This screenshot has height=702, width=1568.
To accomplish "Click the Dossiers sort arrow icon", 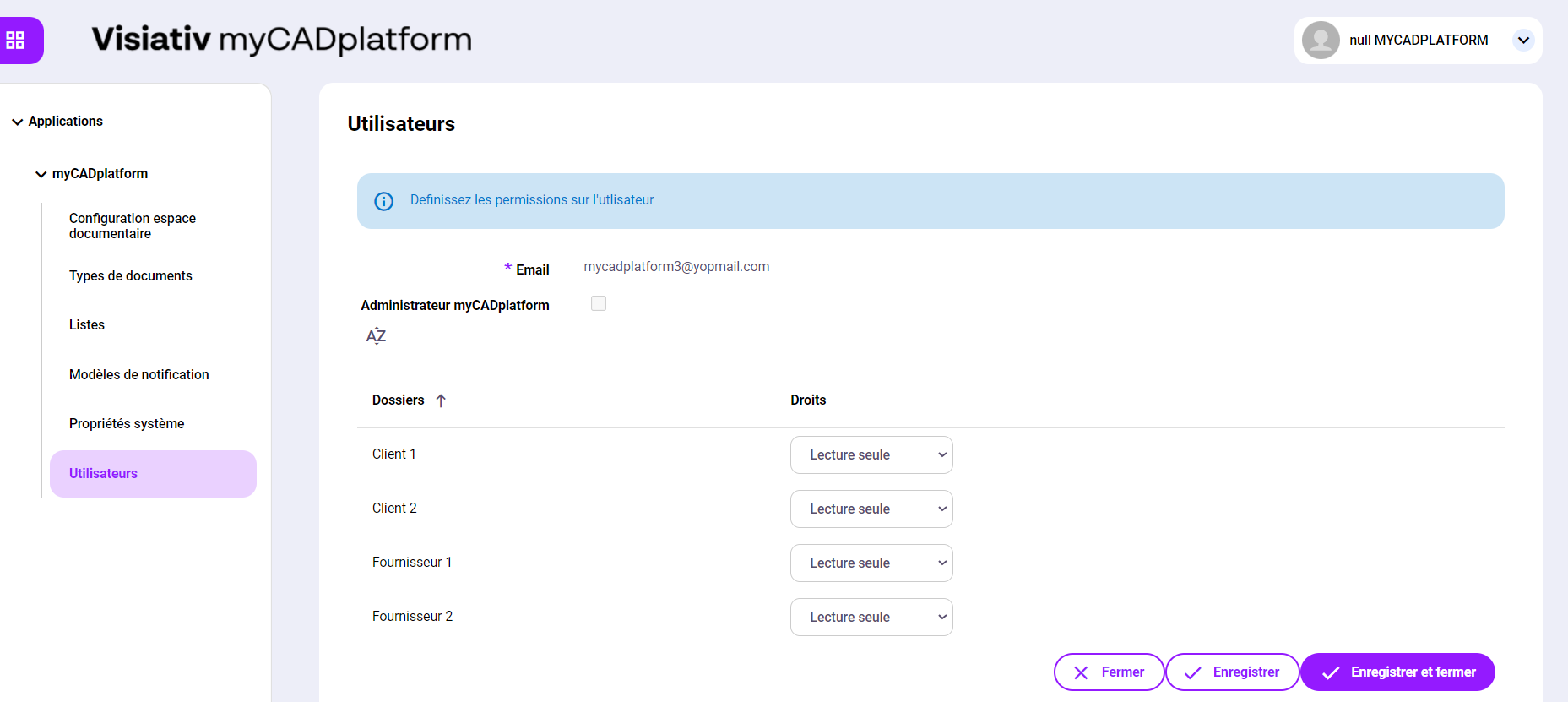I will coord(441,400).
